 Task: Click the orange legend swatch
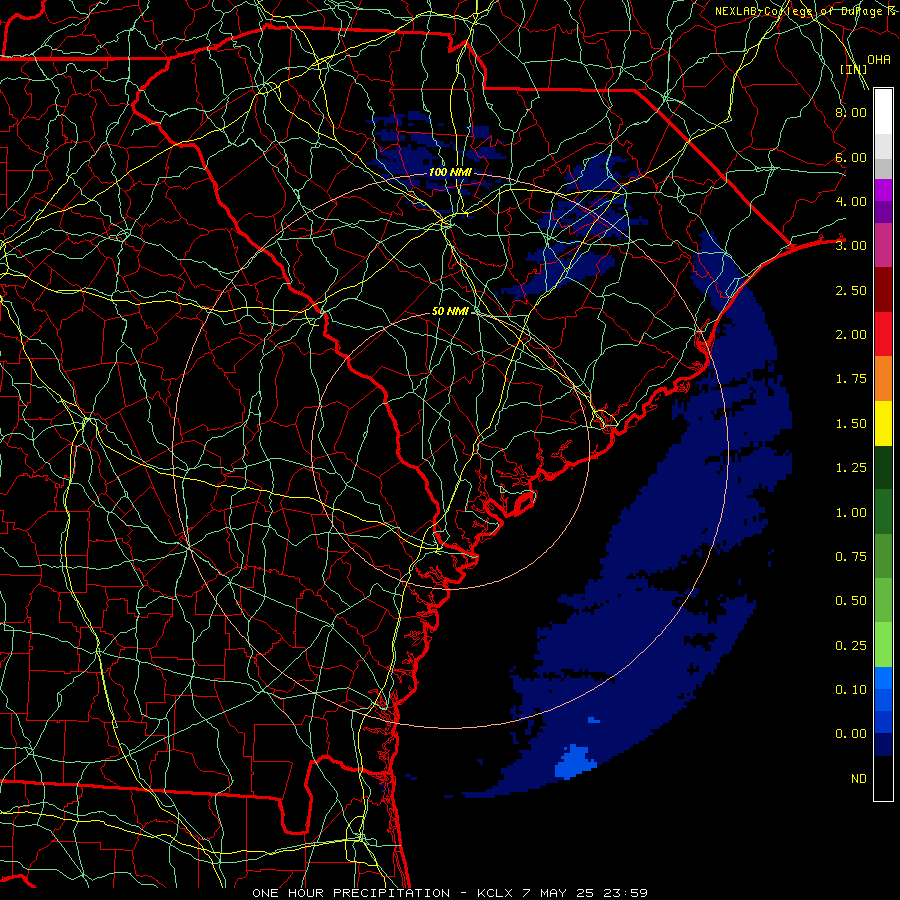[x=883, y=379]
